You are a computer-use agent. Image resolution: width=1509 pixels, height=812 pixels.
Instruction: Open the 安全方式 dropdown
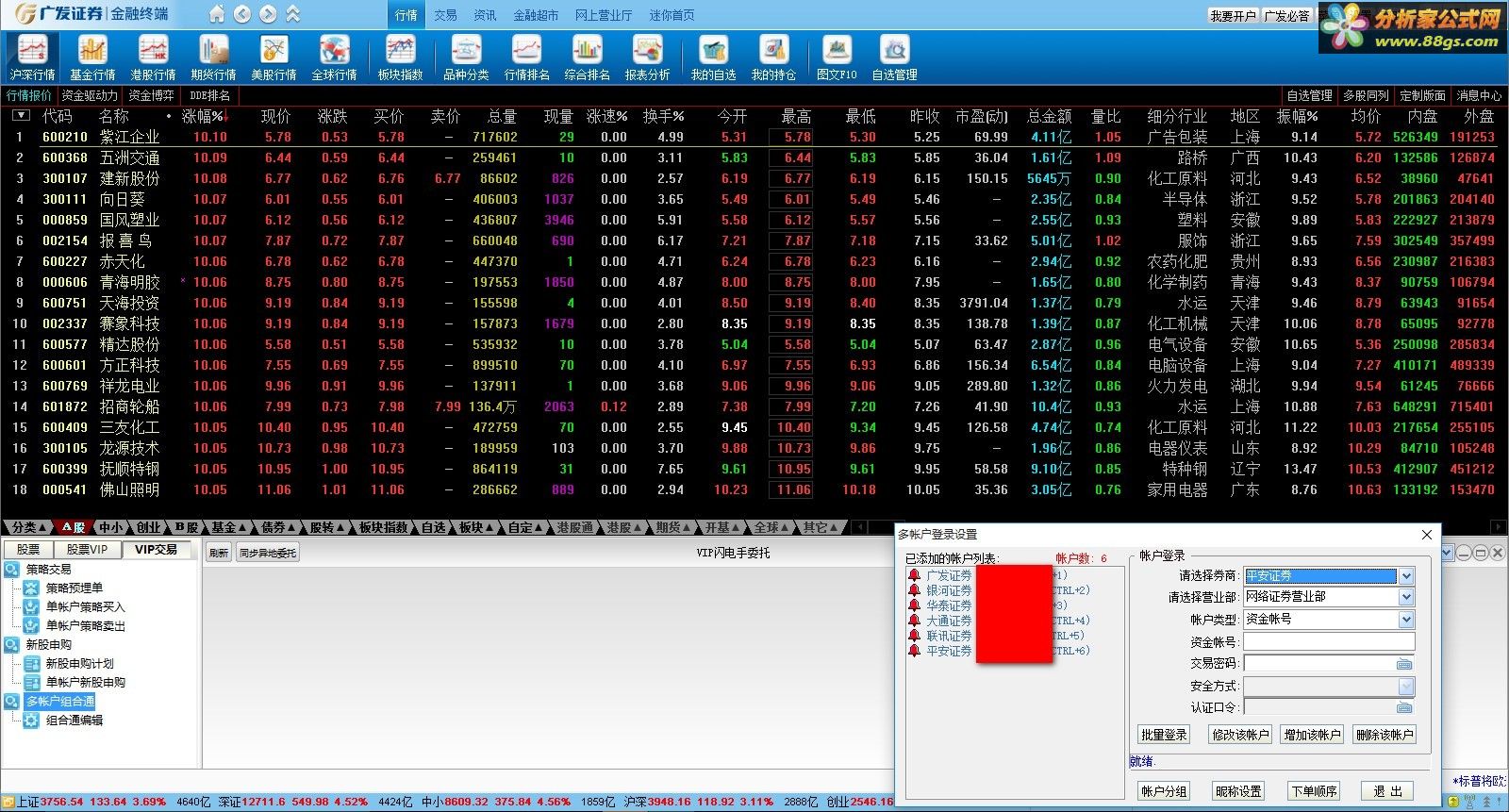1406,687
